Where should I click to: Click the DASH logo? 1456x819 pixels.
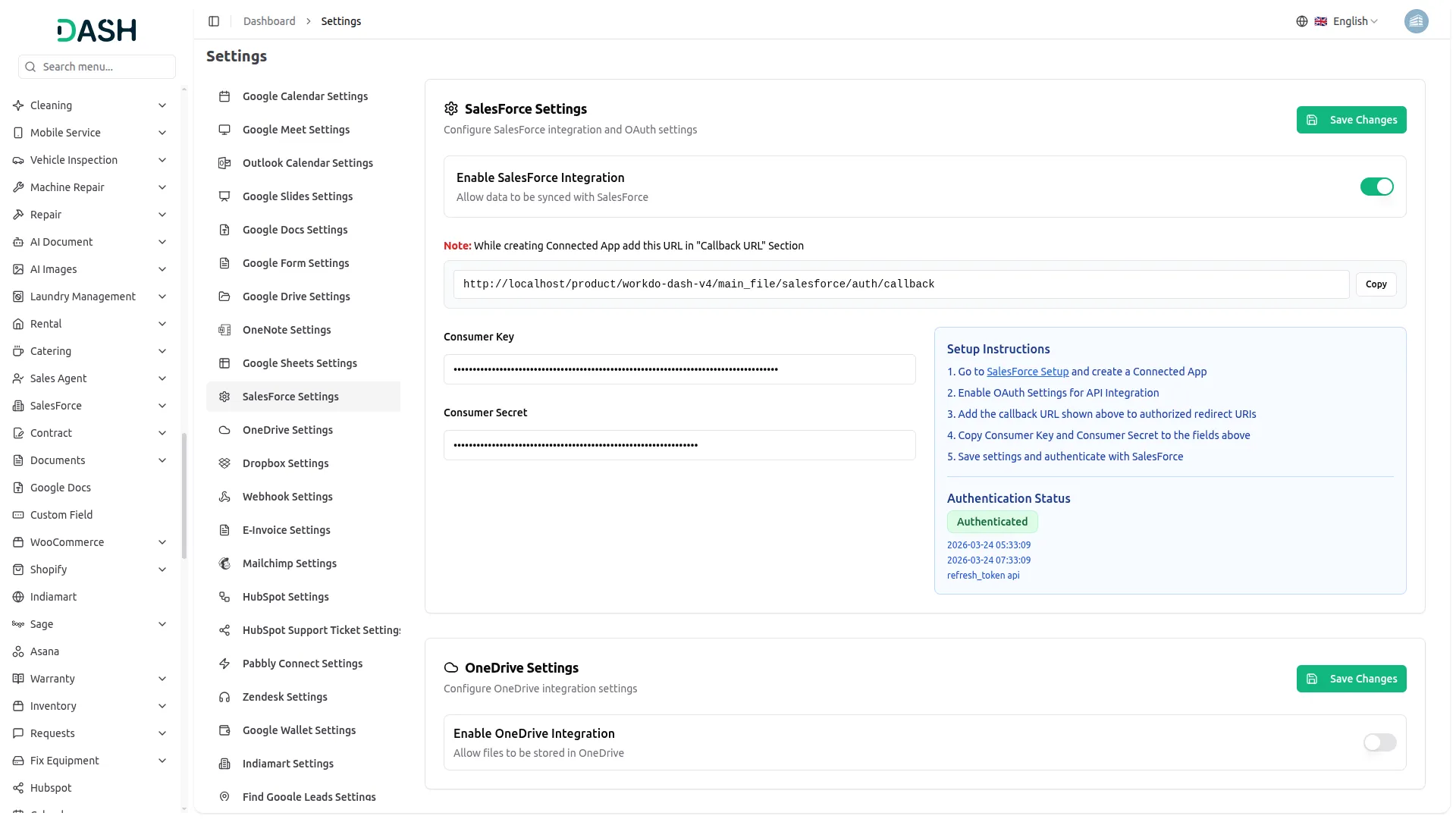[x=97, y=30]
